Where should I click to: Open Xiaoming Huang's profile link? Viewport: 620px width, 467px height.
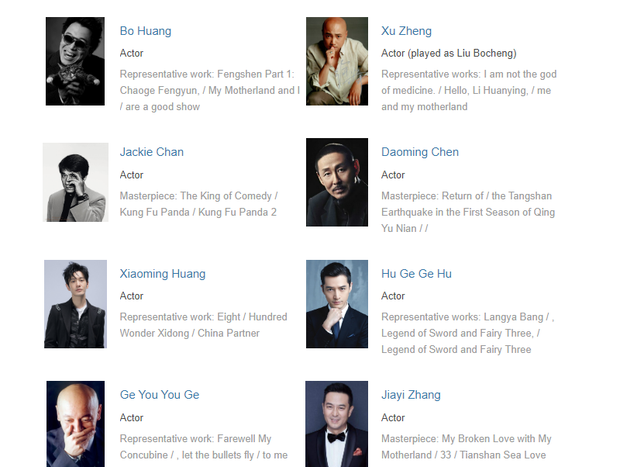(x=162, y=274)
